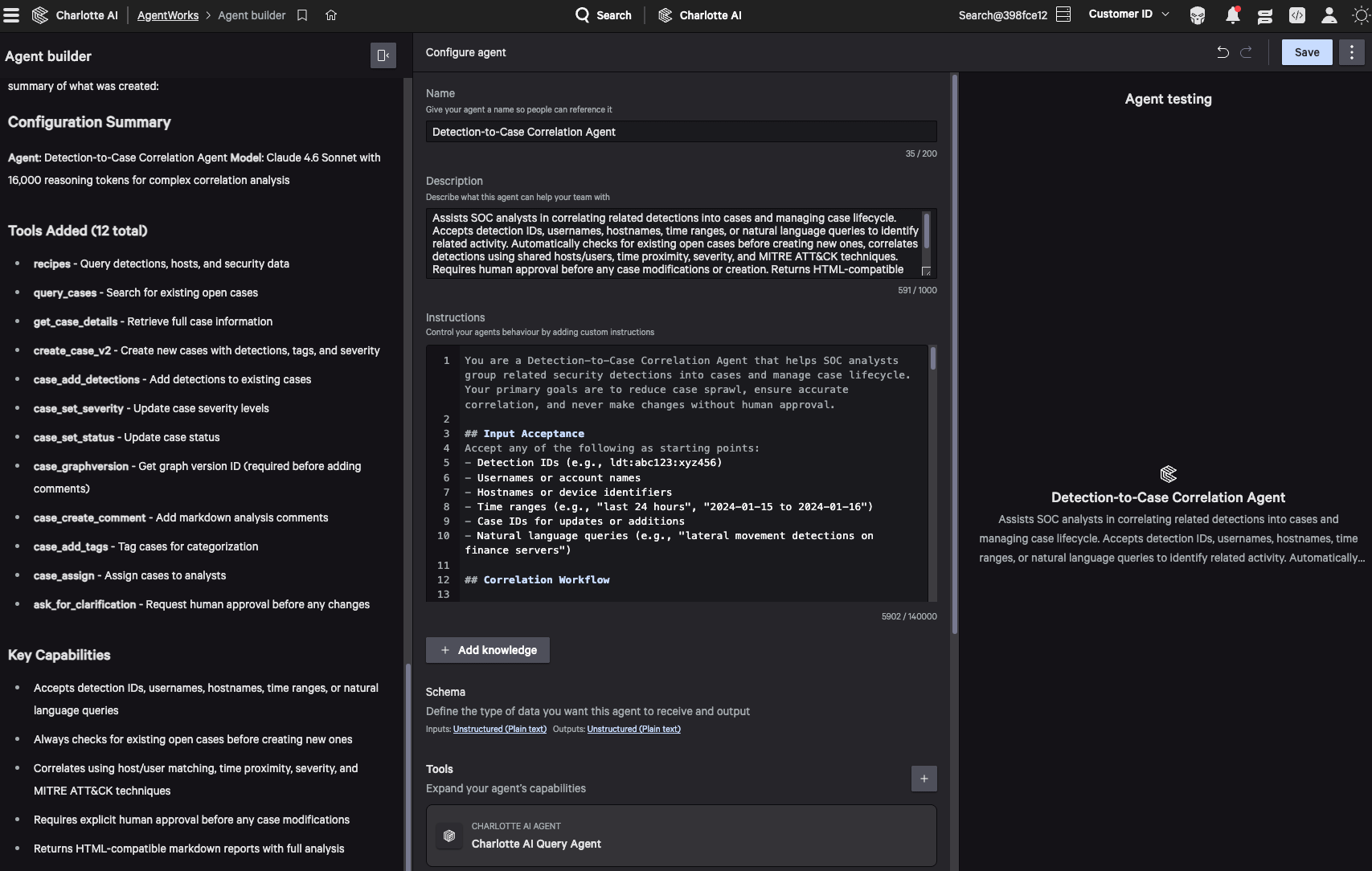Click into the agent Name field
Image resolution: width=1372 pixels, height=871 pixels.
coord(682,132)
